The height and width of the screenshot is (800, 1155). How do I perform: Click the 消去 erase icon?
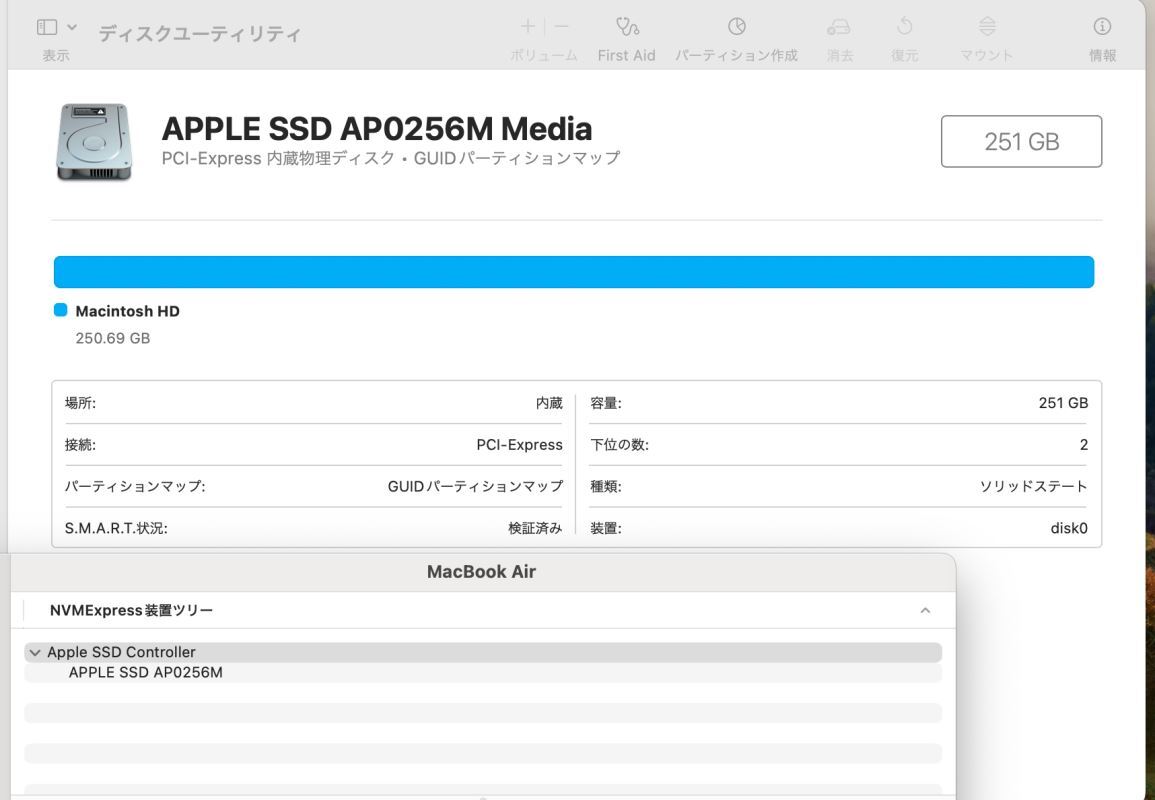(x=839, y=27)
